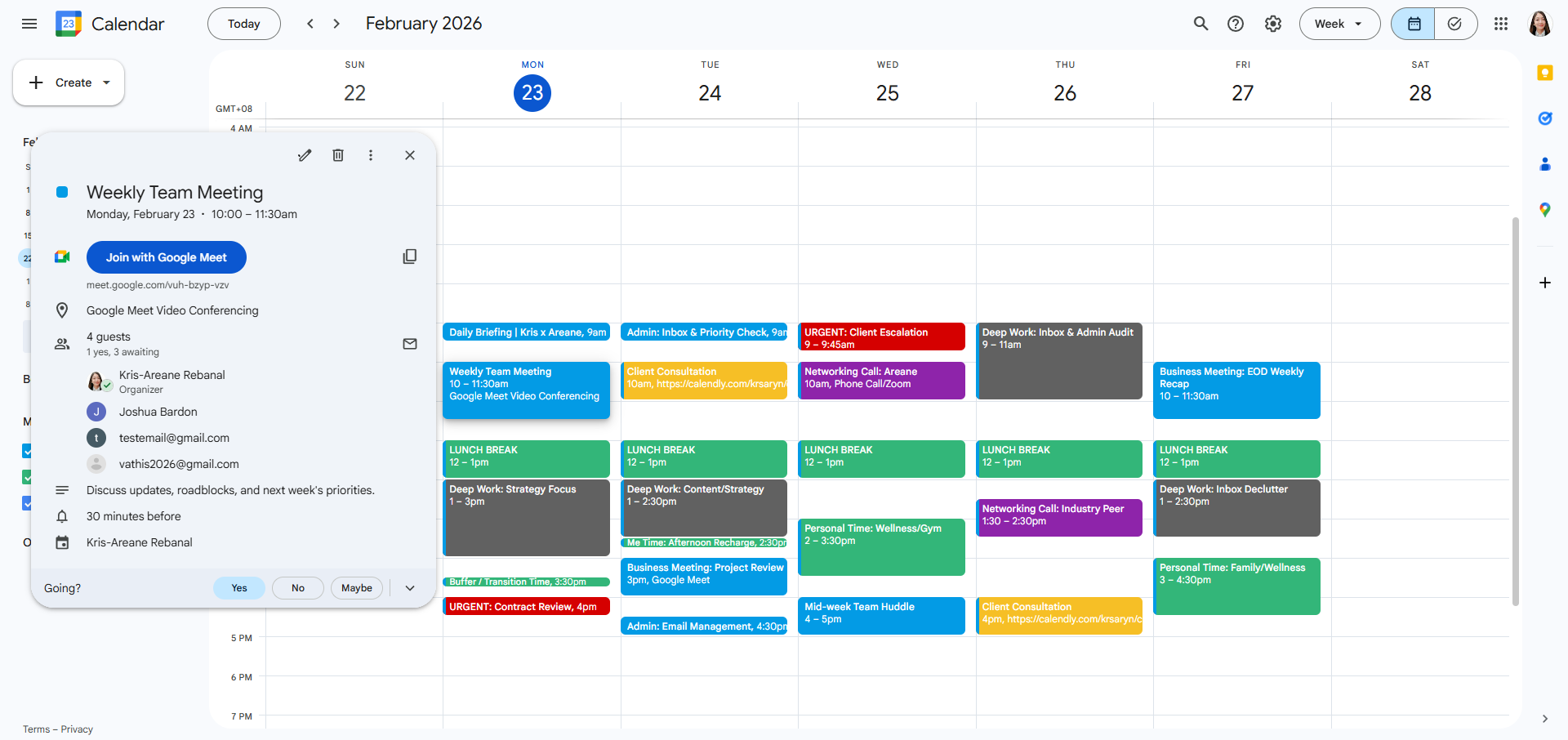
Task: Copy the Google Meet link
Action: point(410,256)
